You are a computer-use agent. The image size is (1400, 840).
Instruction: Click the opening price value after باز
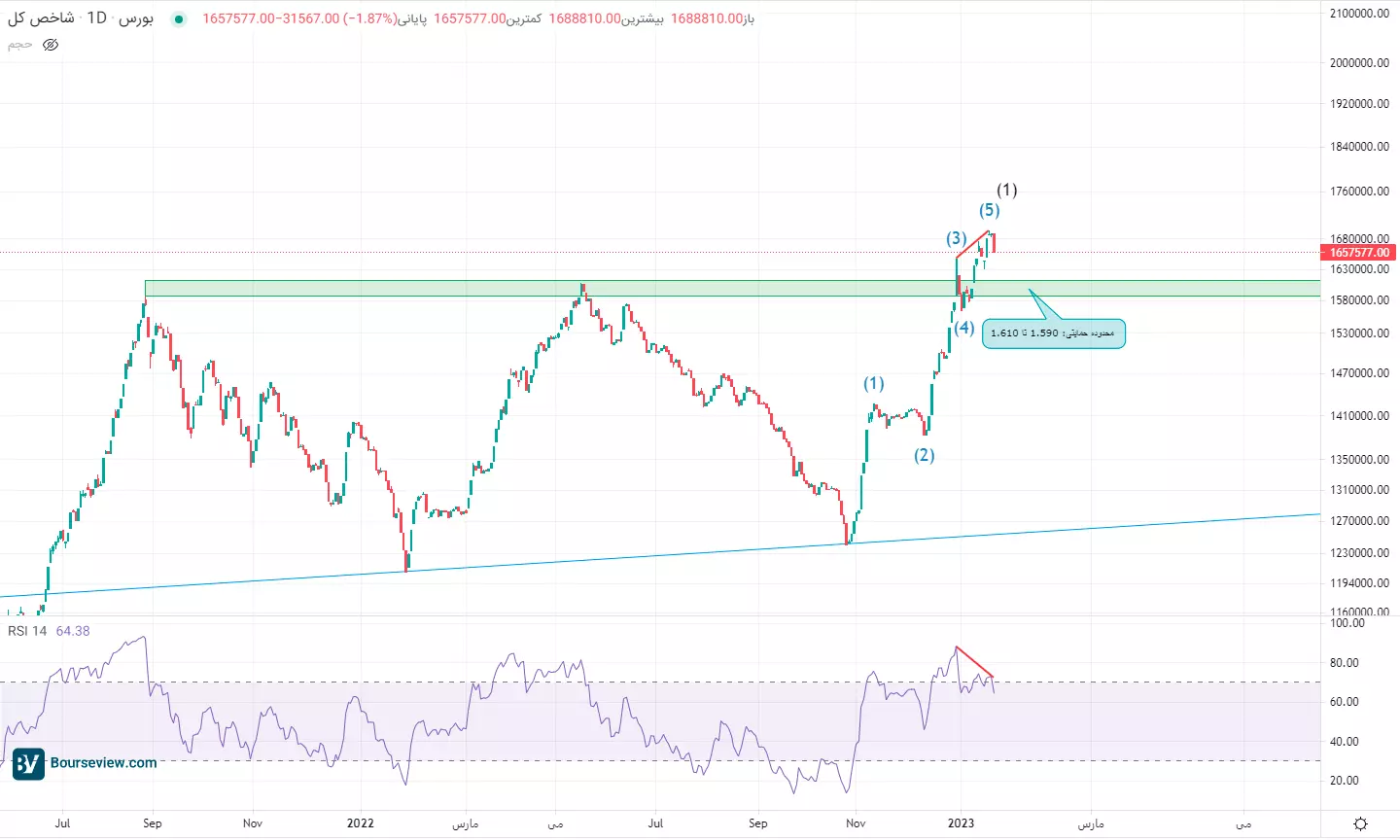(707, 18)
